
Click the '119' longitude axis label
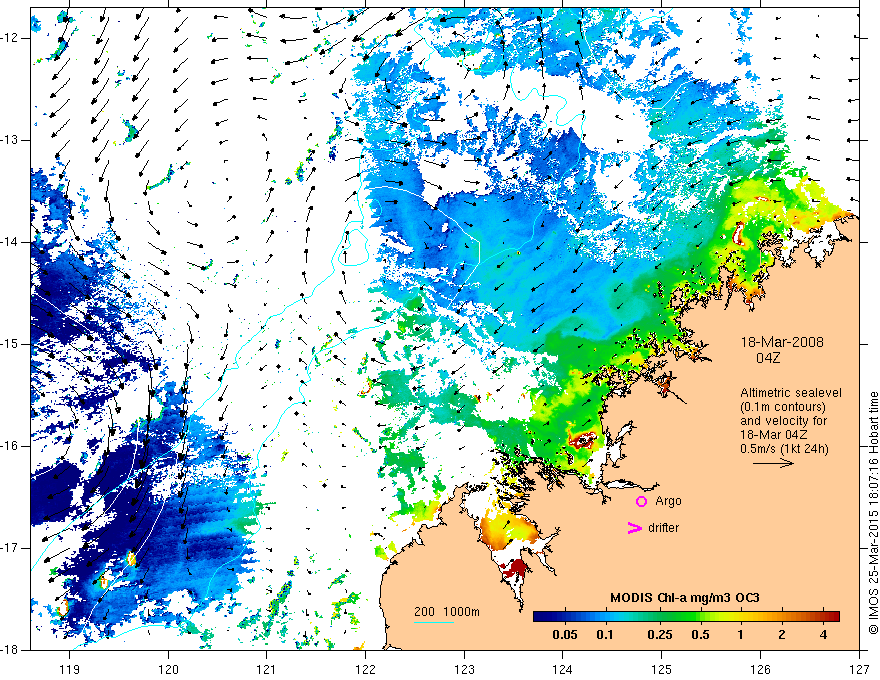point(69,669)
